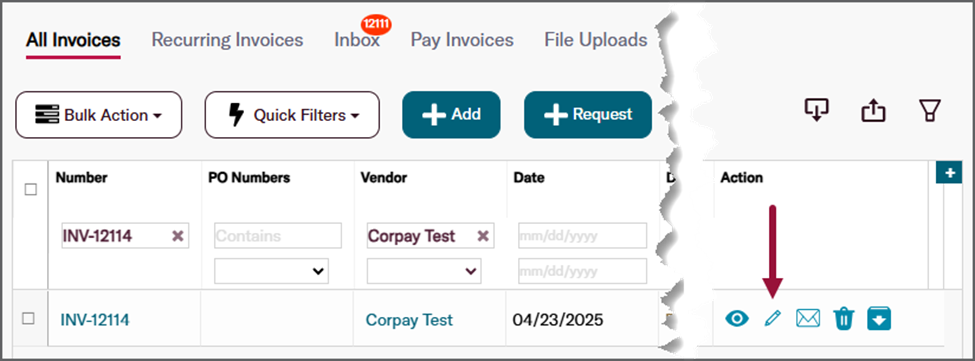Click the 04/23/2025 date cell
Image resolution: width=975 pixels, height=361 pixels.
[x=558, y=320]
